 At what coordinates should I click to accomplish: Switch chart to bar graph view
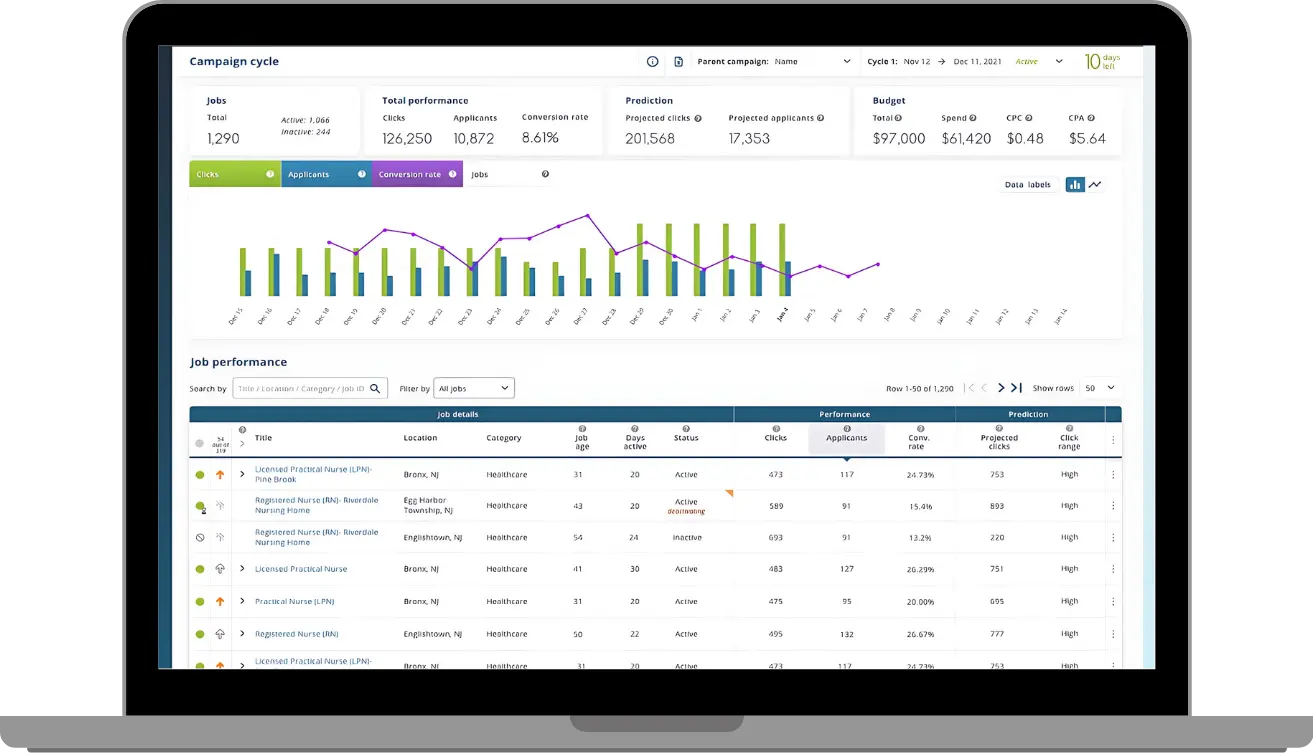[1075, 185]
